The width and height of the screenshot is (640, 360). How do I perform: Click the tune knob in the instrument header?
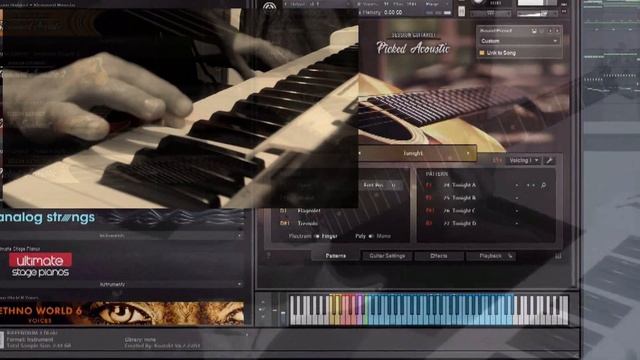[x=478, y=2]
